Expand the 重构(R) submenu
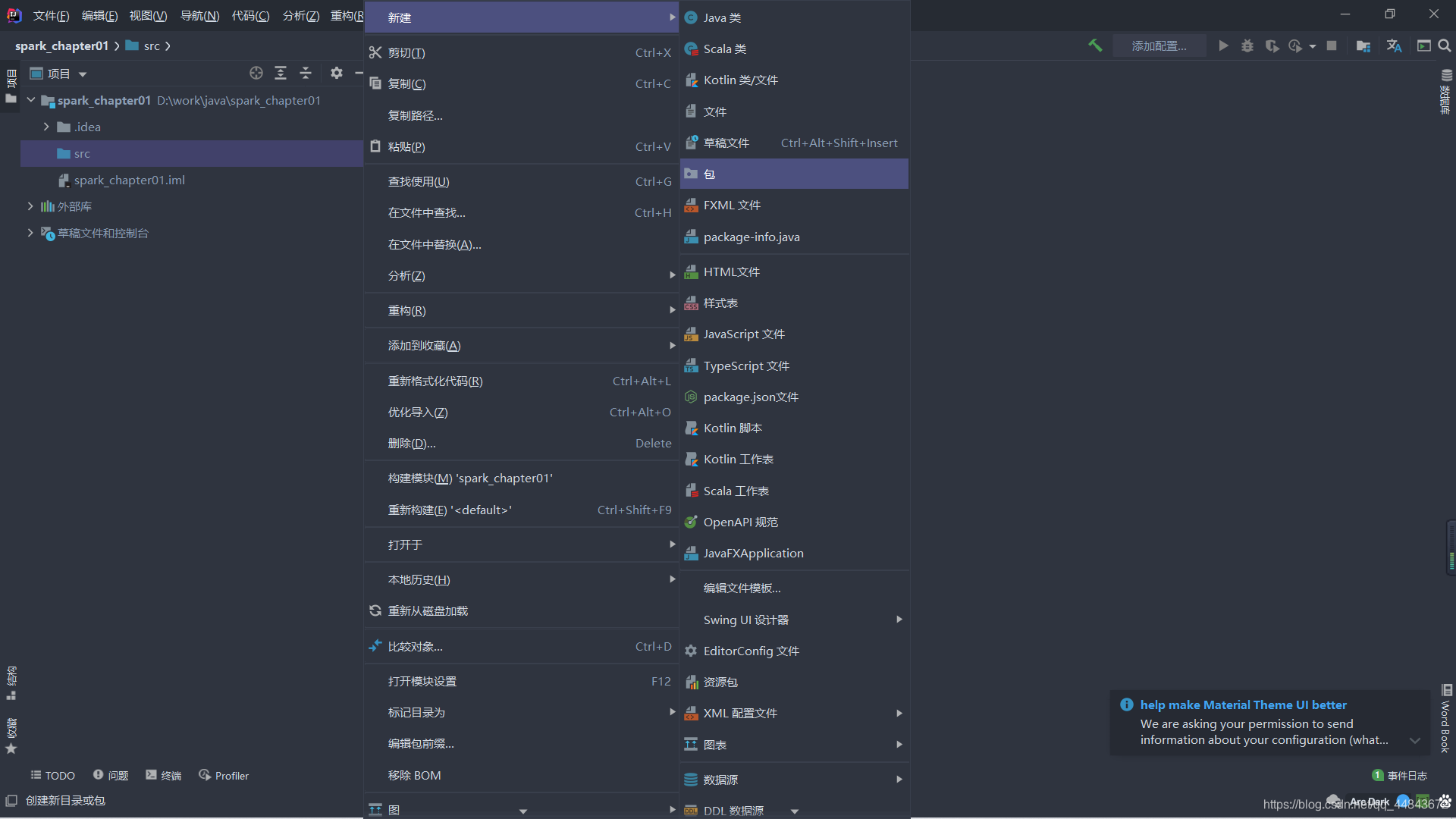This screenshot has width=1456, height=819. [521, 310]
